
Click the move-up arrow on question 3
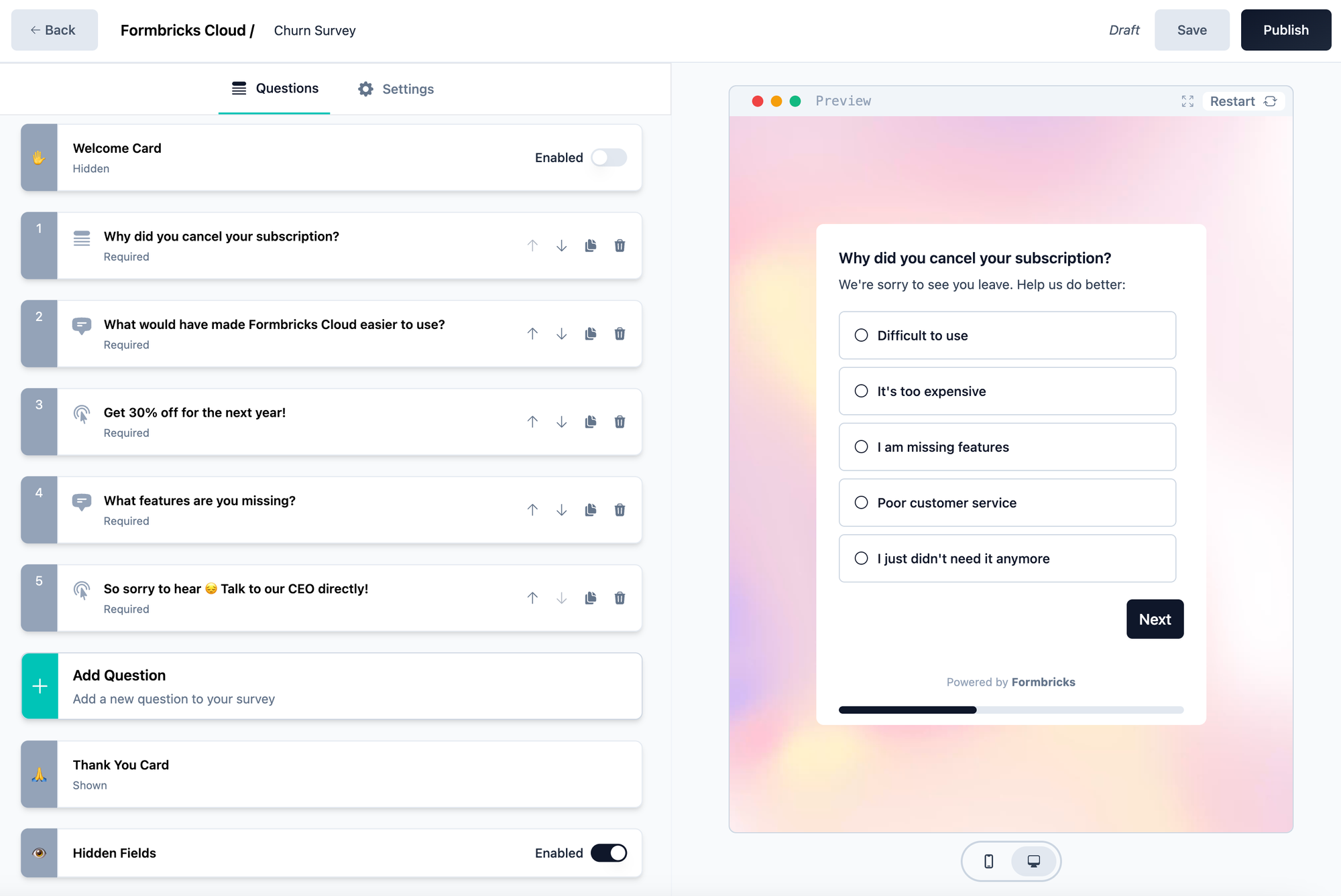(532, 421)
